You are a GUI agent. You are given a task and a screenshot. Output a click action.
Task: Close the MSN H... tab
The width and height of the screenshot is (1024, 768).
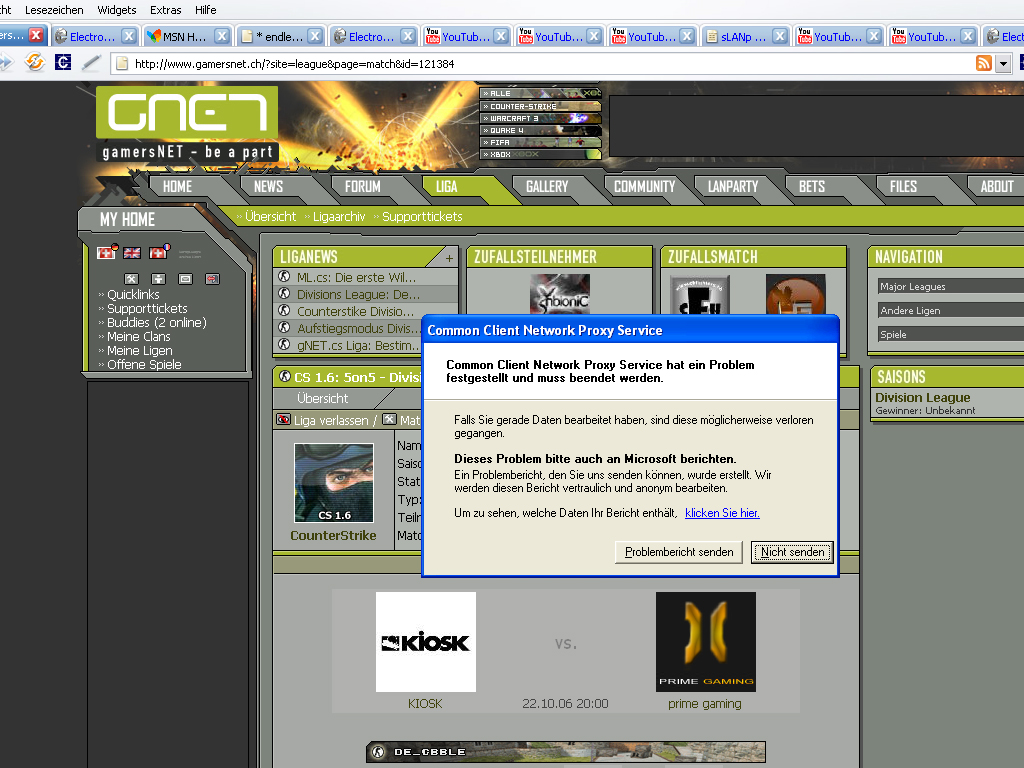coord(222,36)
